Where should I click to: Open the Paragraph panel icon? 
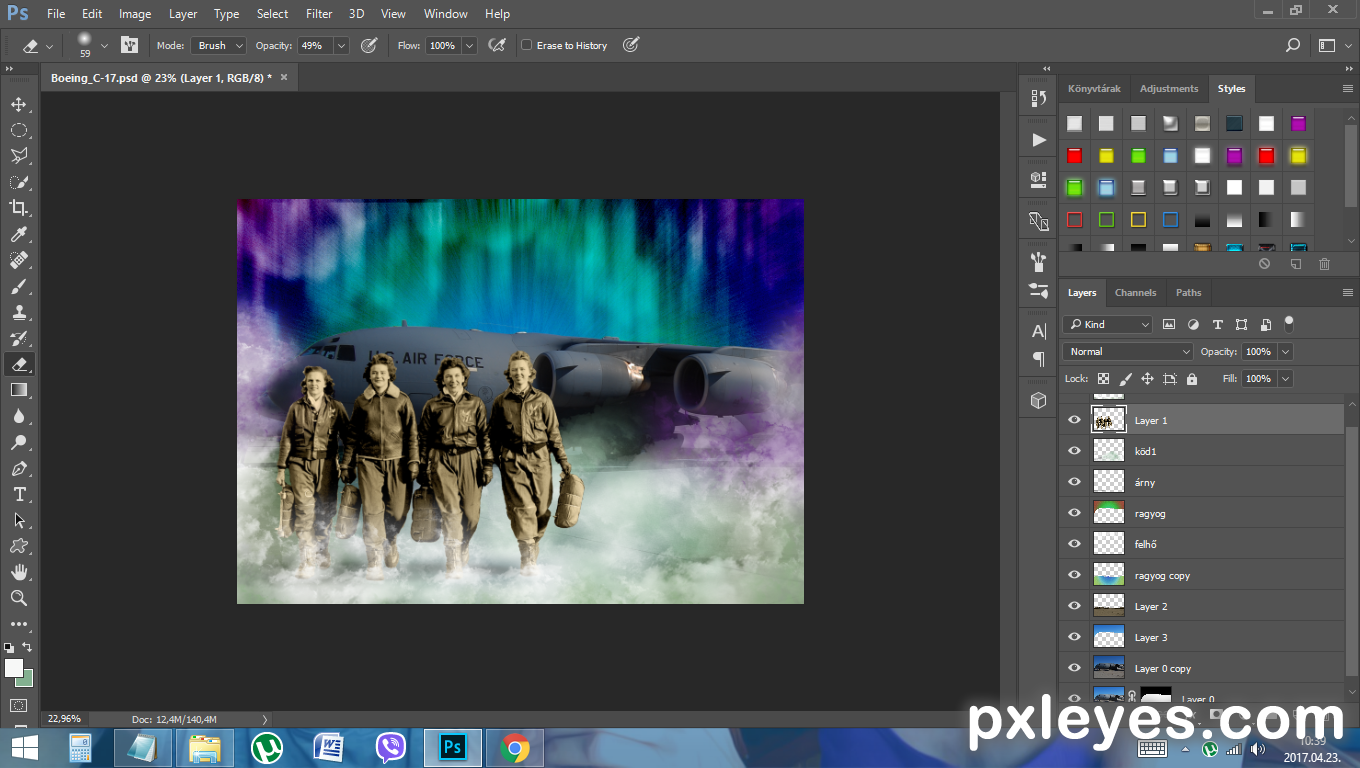[1038, 359]
